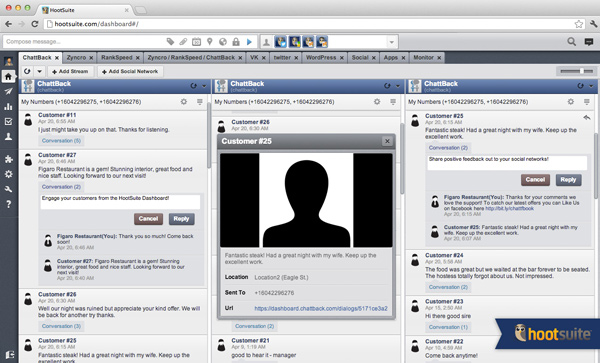Image resolution: width=600 pixels, height=363 pixels.
Task: Open the third ChattBack stream options dropdown
Action: click(591, 86)
